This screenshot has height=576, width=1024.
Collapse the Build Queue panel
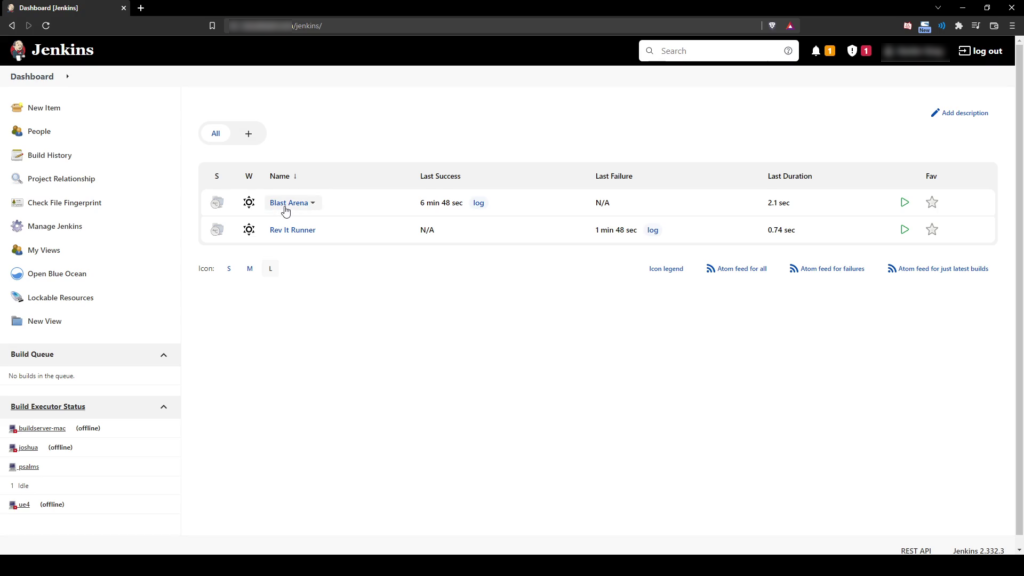click(164, 355)
